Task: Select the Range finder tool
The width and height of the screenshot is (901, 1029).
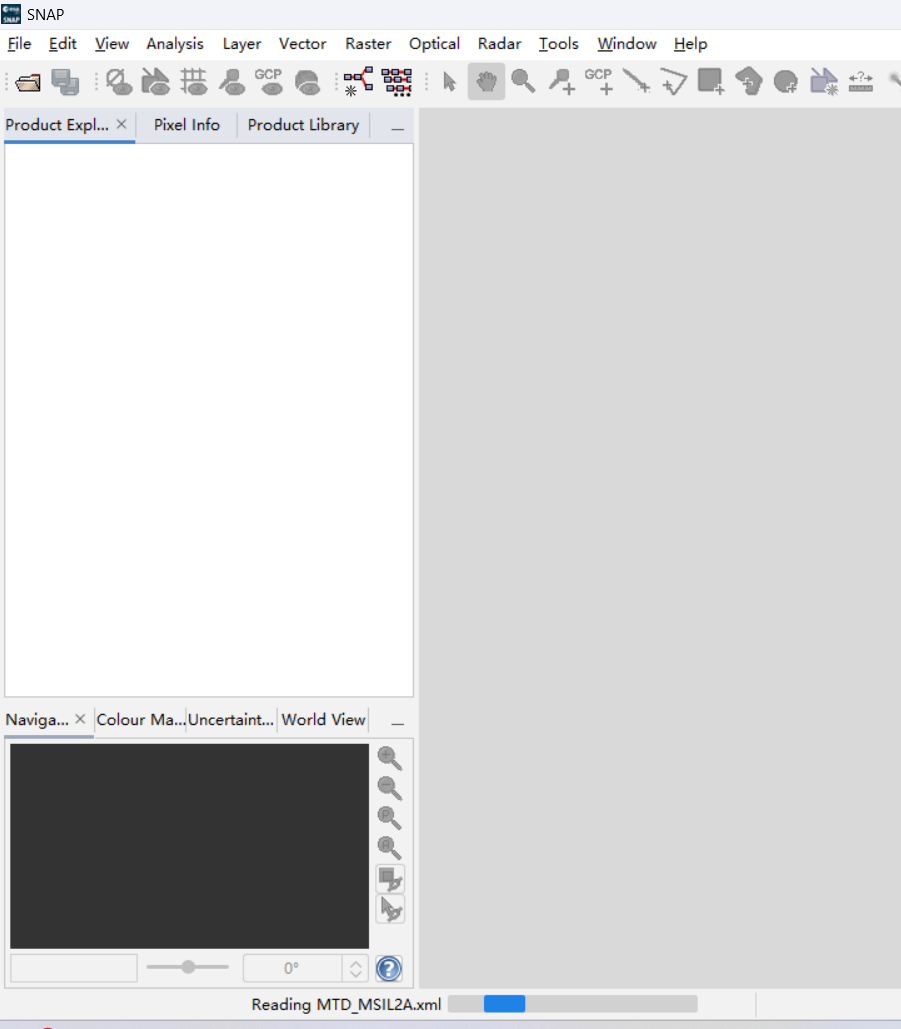Action: [x=860, y=82]
